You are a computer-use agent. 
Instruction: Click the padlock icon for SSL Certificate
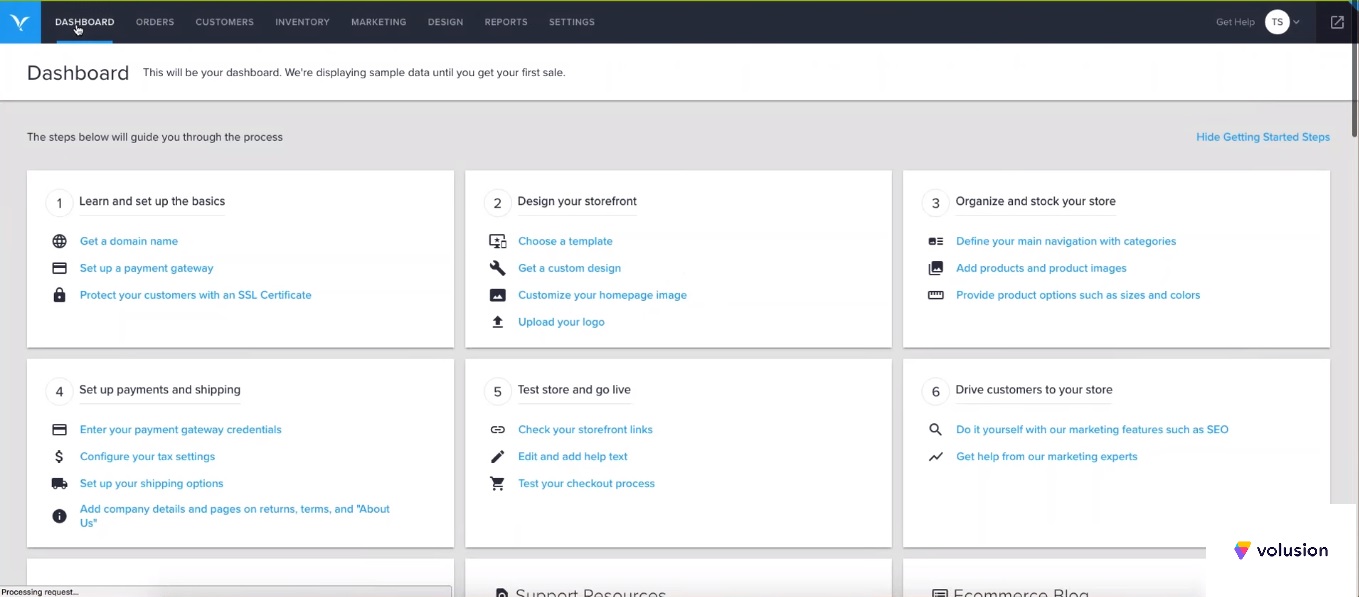tap(59, 295)
